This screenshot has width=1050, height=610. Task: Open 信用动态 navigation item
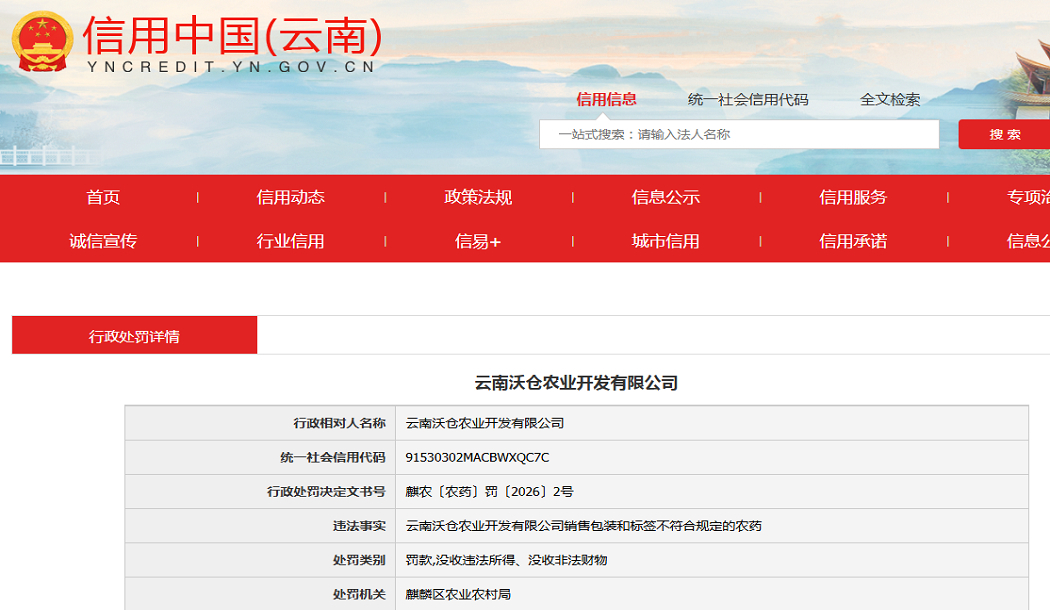(x=291, y=197)
